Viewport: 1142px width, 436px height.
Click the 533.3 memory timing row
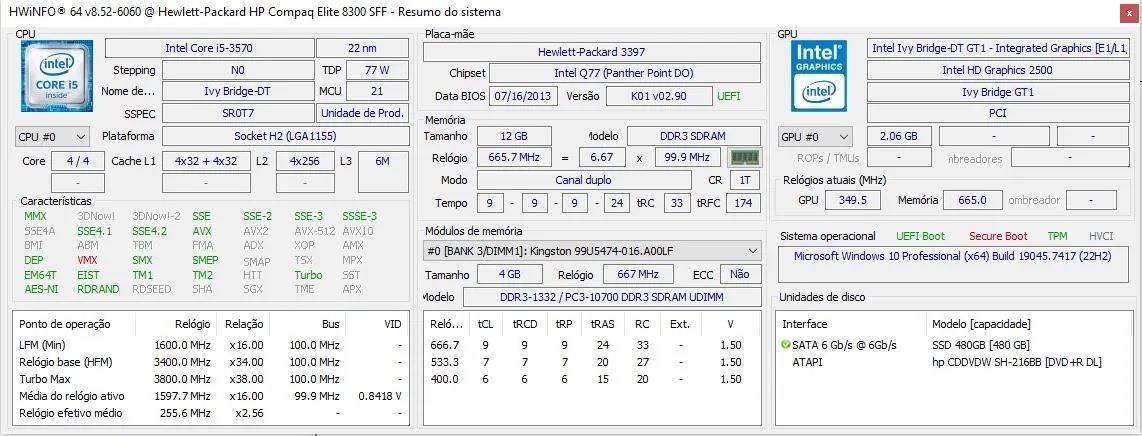(x=592, y=362)
